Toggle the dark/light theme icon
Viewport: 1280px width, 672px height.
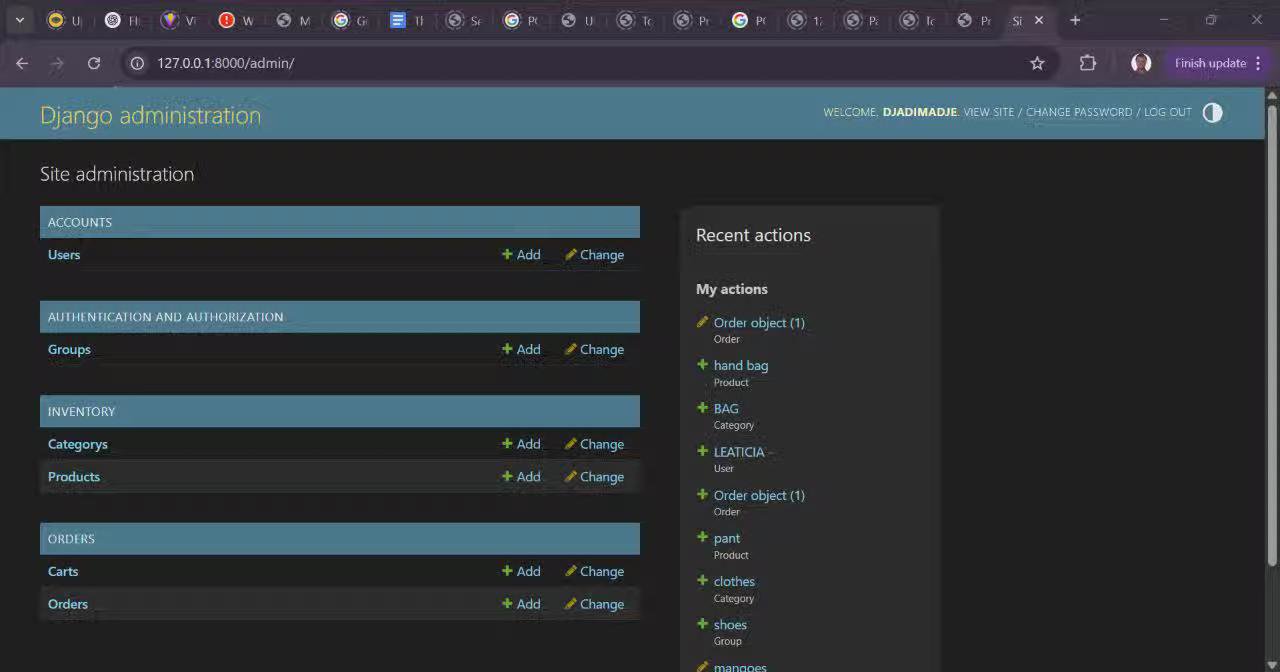pos(1212,113)
